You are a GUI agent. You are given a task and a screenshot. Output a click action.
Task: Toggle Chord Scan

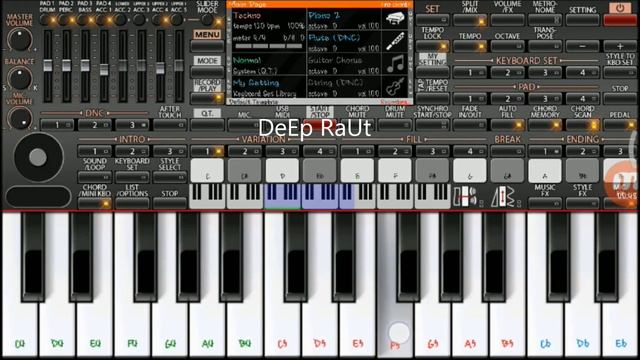pyautogui.click(x=582, y=125)
